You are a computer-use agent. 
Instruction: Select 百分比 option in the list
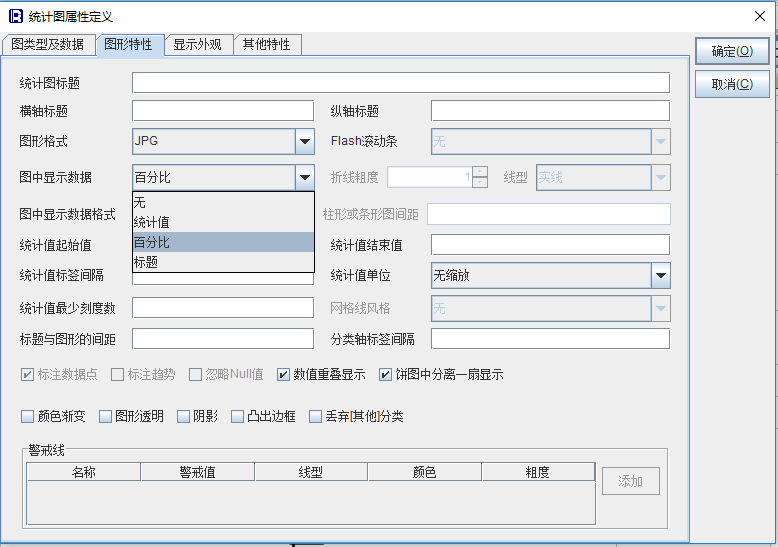(223, 242)
